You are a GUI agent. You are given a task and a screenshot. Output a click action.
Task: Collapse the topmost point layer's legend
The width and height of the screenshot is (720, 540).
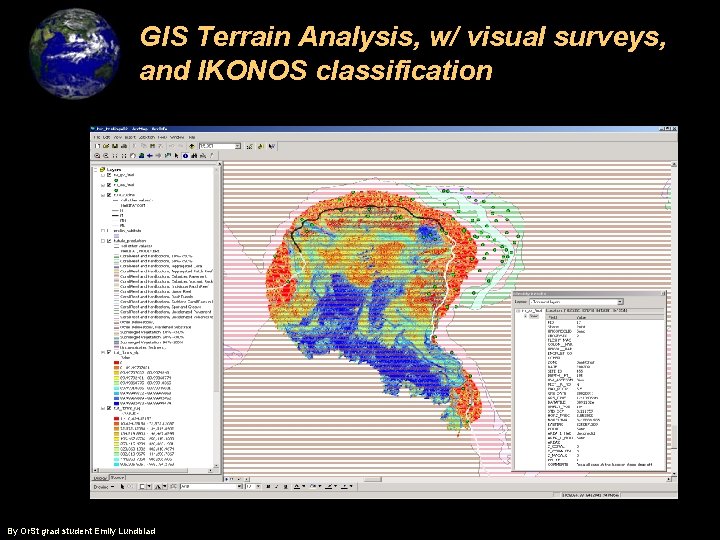[103, 175]
